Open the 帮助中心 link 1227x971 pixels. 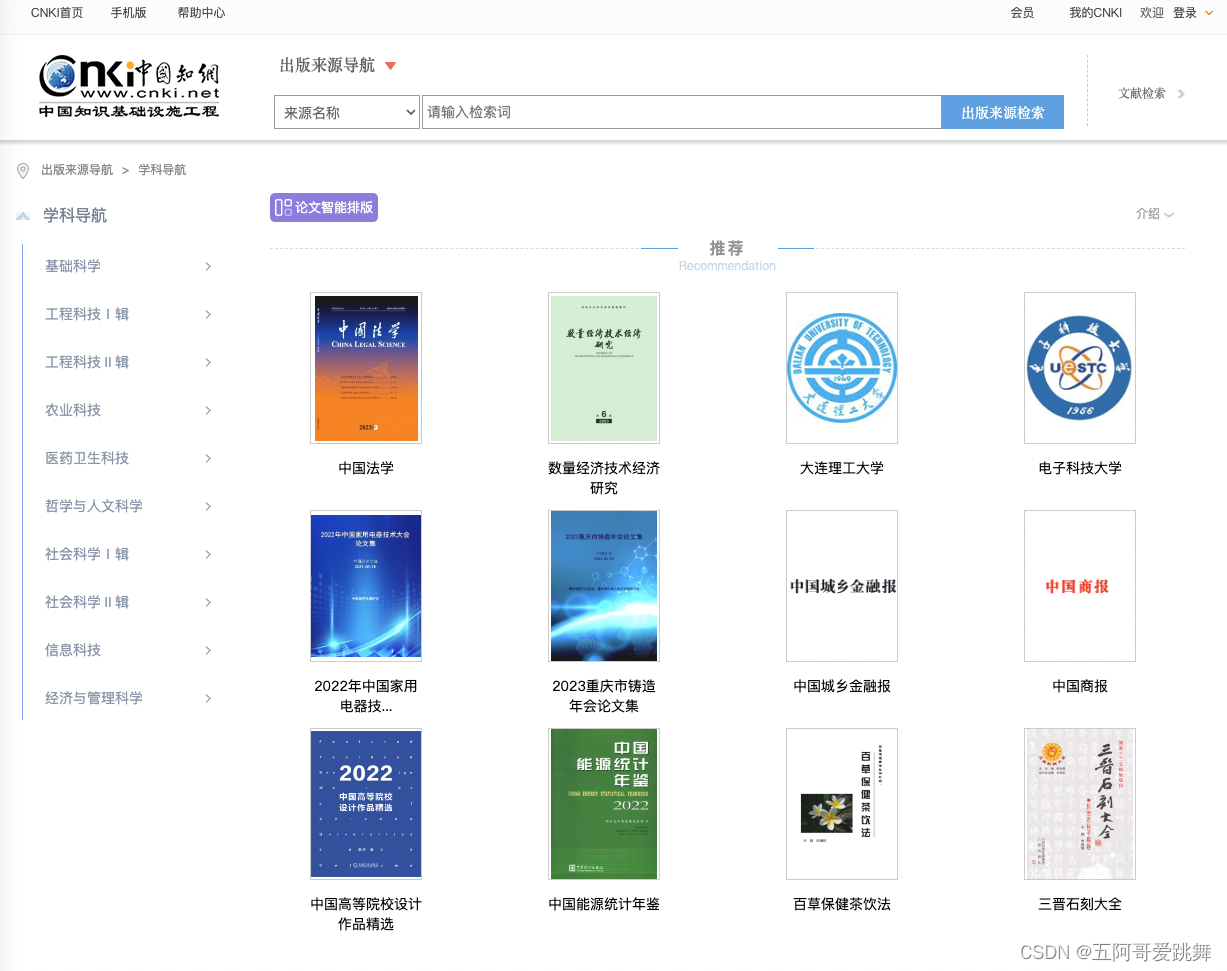click(x=201, y=13)
